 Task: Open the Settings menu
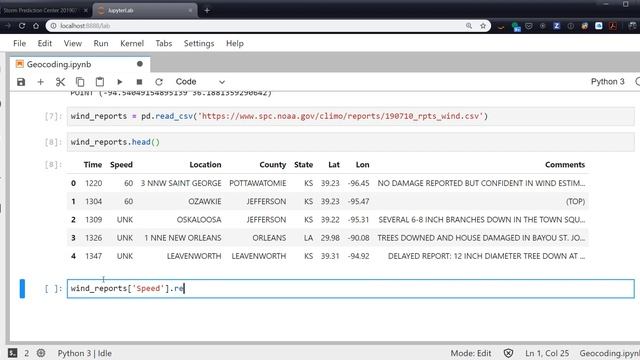click(x=199, y=43)
